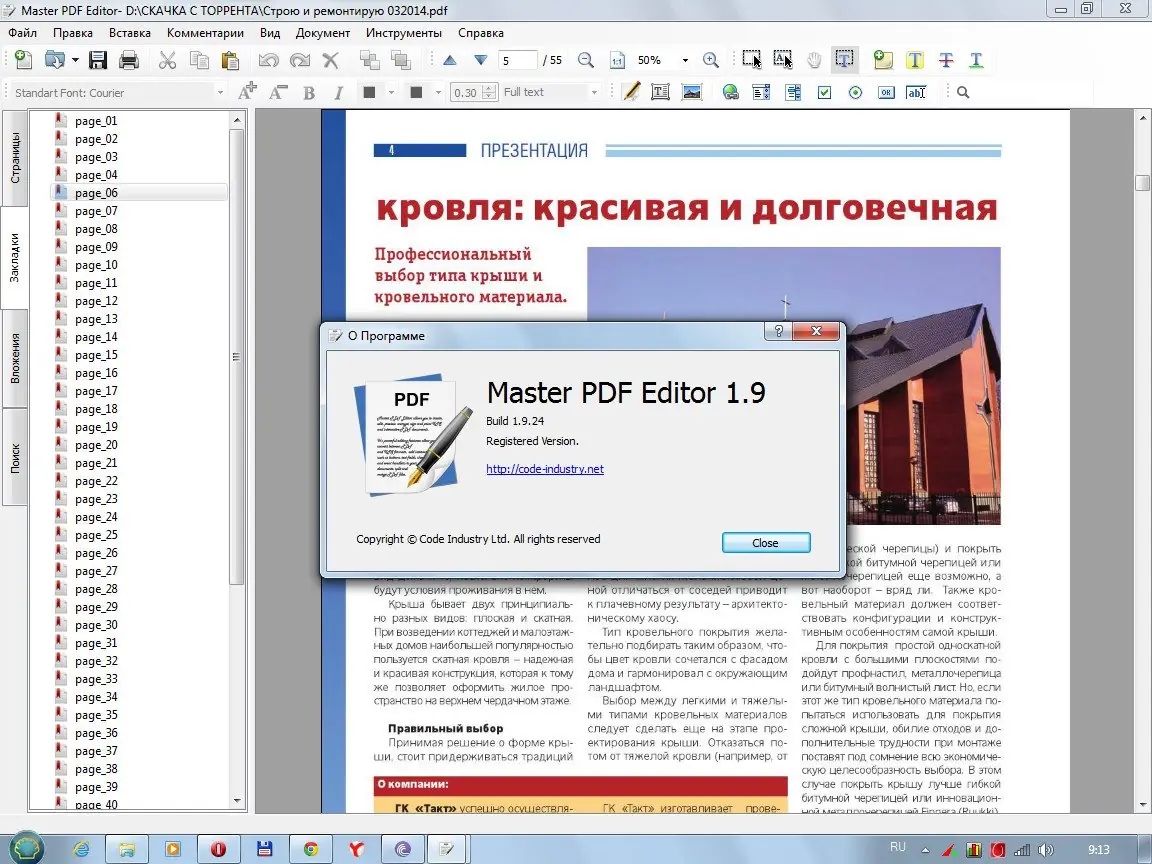Select the Edit Document selection tool
The height and width of the screenshot is (864, 1152).
[752, 60]
